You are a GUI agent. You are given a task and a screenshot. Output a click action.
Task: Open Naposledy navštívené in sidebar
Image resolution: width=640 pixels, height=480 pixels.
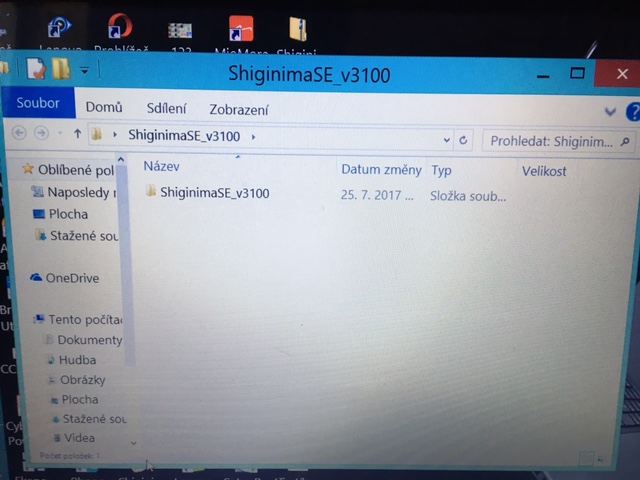tap(82, 192)
